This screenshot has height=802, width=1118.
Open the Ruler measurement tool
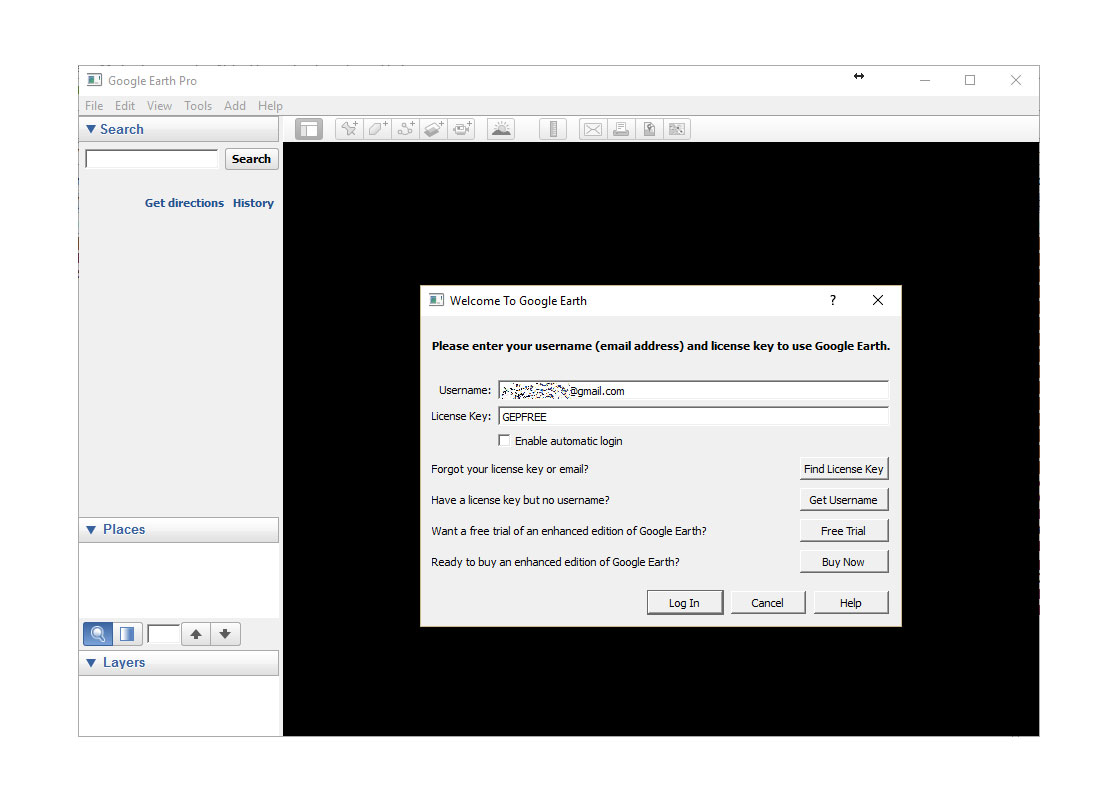click(x=553, y=129)
